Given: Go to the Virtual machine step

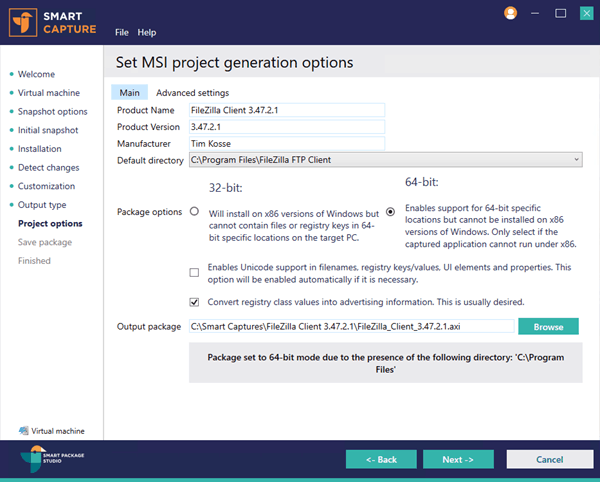Looking at the screenshot, I should pyautogui.click(x=49, y=93).
